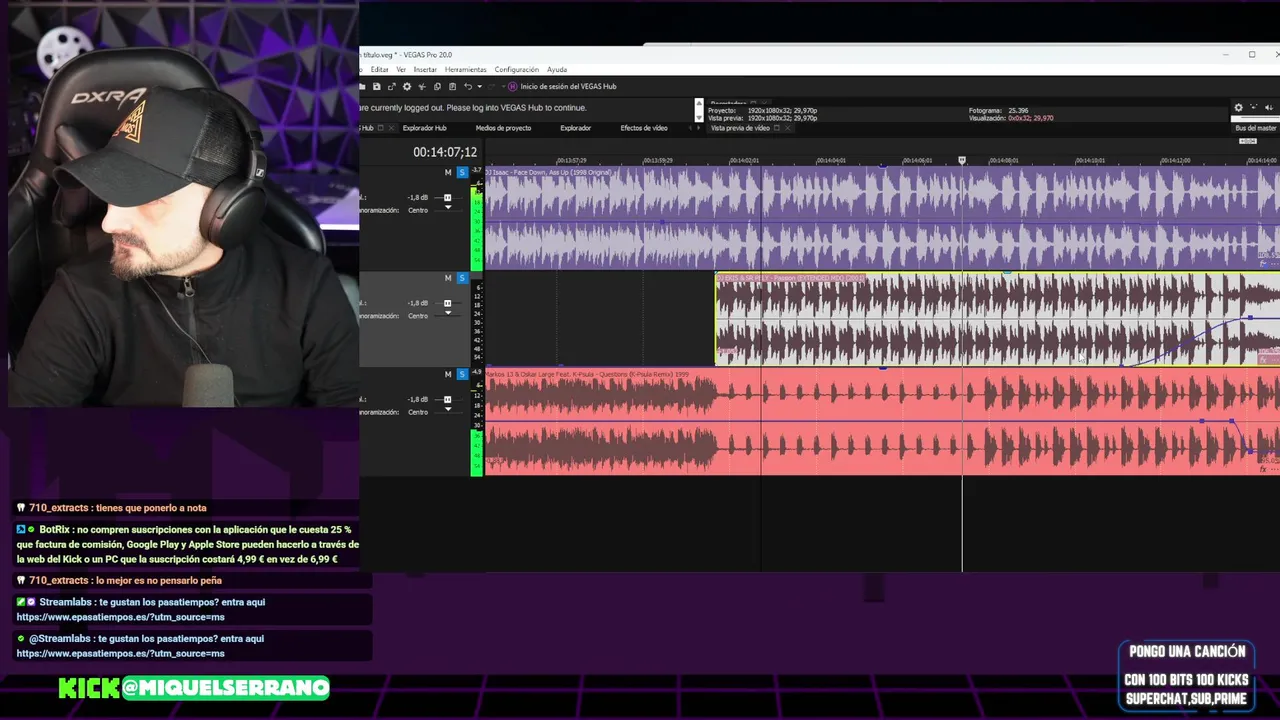Open the Ver menu

[401, 70]
